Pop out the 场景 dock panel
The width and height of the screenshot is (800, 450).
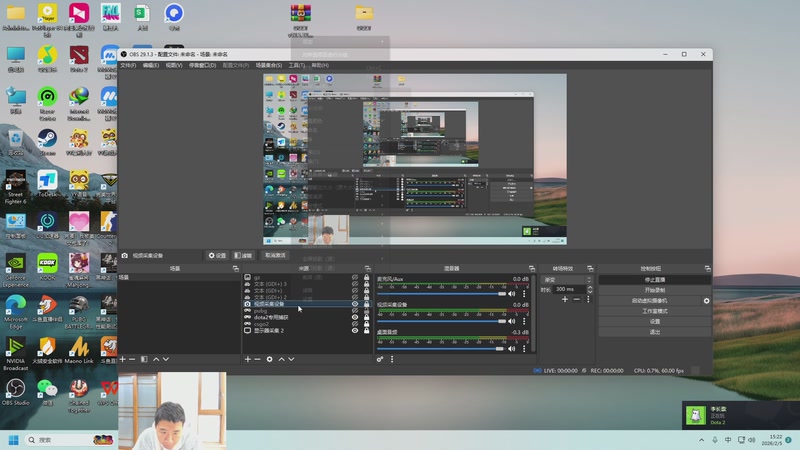pos(236,268)
